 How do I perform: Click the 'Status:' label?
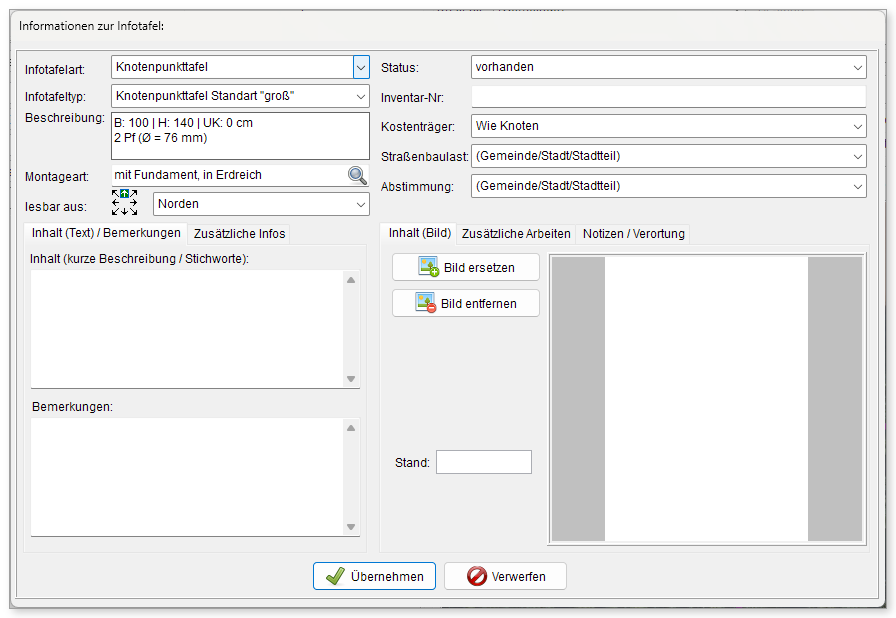coord(400,68)
